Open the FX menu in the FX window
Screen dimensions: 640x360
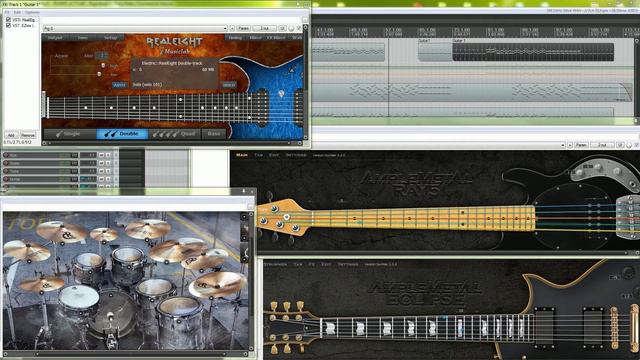7,12
